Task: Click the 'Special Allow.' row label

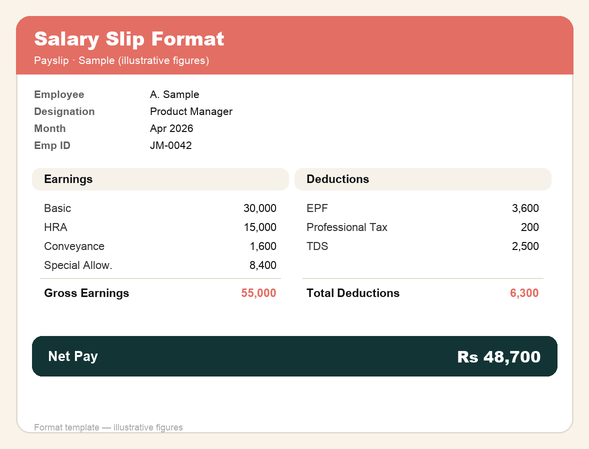Action: coord(78,265)
